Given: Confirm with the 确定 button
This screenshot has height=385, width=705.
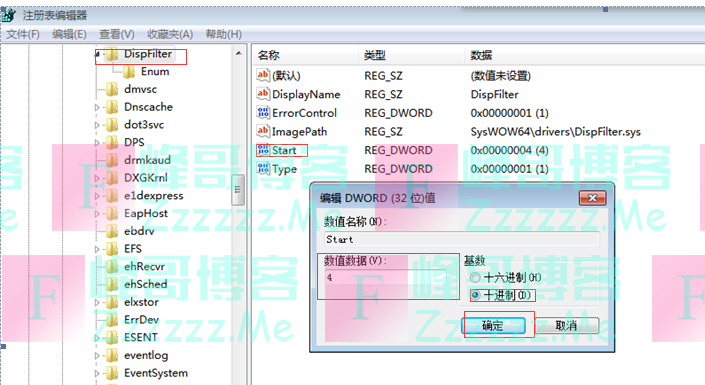Looking at the screenshot, I should pyautogui.click(x=494, y=326).
